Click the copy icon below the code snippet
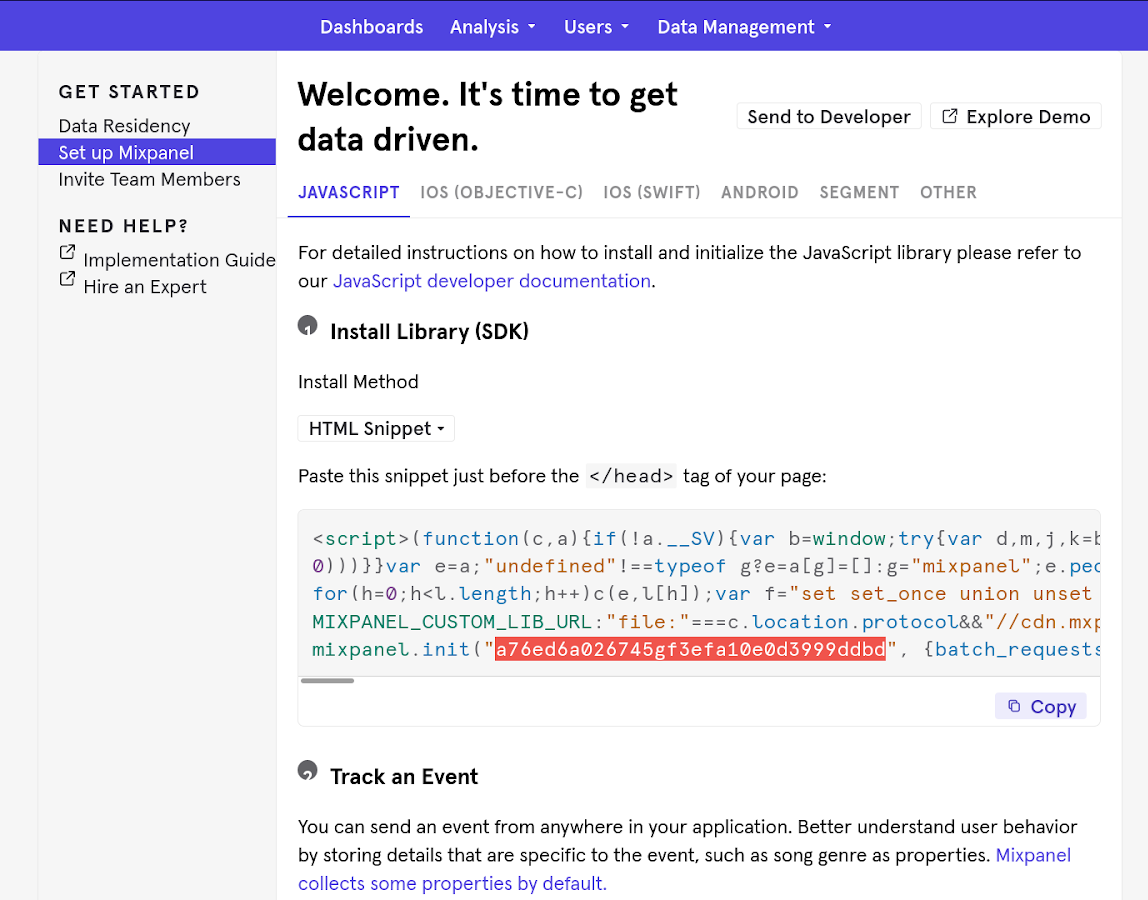The height and width of the screenshot is (900, 1148). pyautogui.click(x=1014, y=707)
